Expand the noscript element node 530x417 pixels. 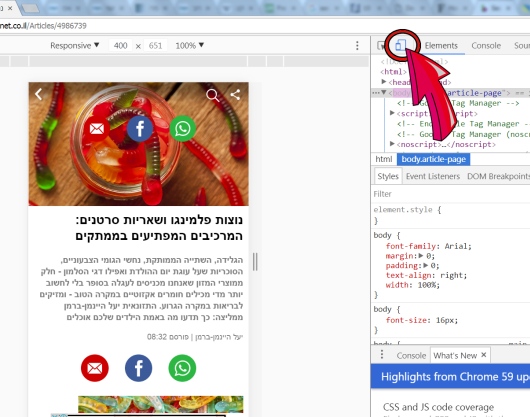tap(392, 144)
